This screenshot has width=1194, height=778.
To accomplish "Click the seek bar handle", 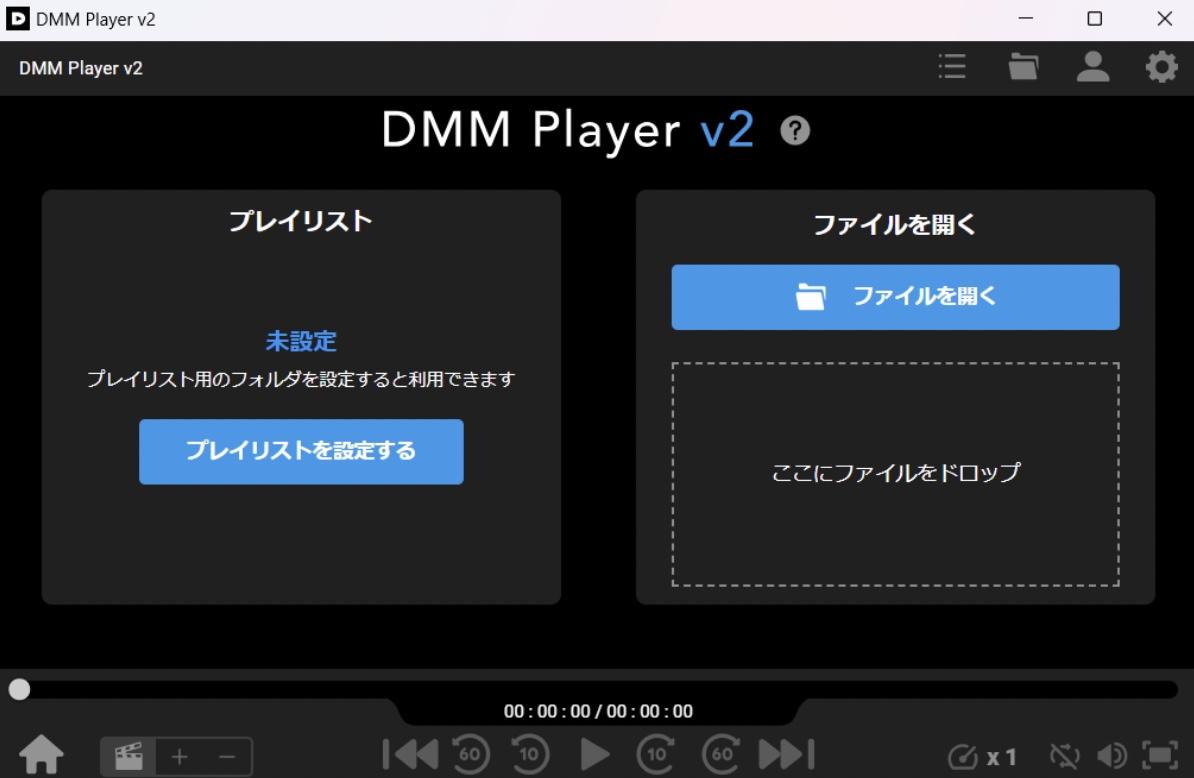I will point(19,689).
